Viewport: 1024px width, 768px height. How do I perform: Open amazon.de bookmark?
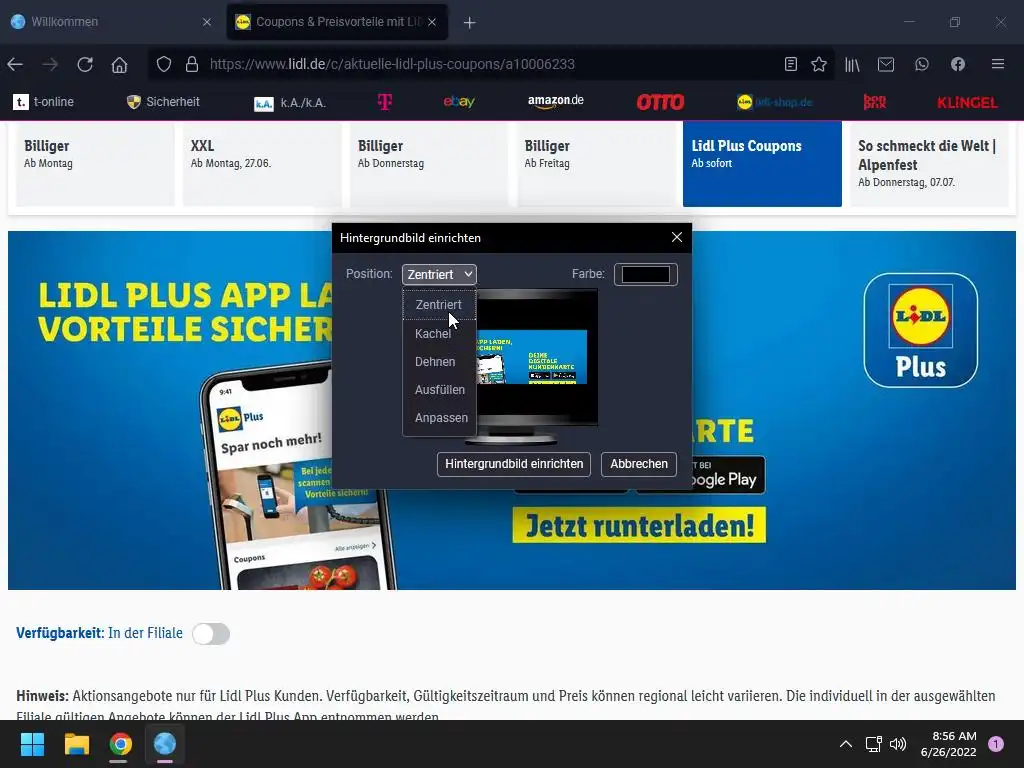click(x=556, y=101)
